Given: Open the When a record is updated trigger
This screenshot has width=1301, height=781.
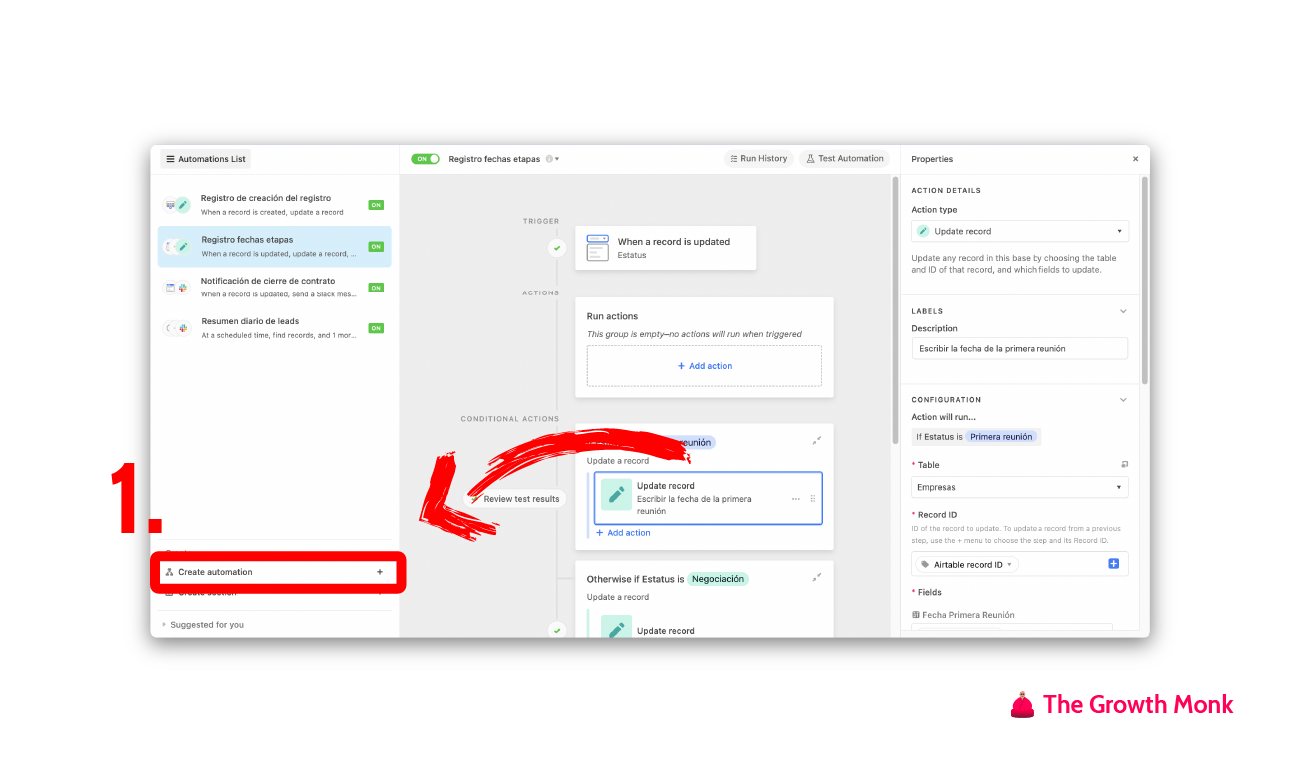Looking at the screenshot, I should click(665, 248).
